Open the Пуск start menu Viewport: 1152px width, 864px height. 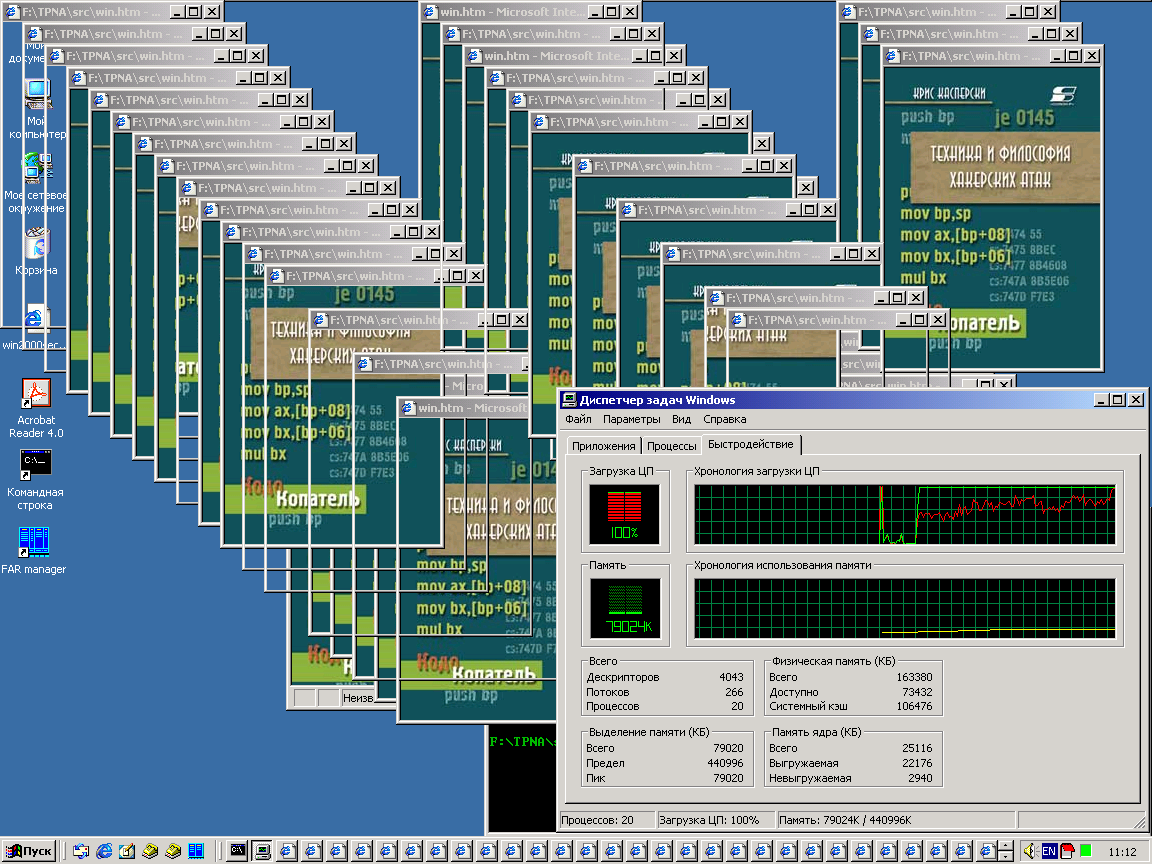pyautogui.click(x=29, y=851)
